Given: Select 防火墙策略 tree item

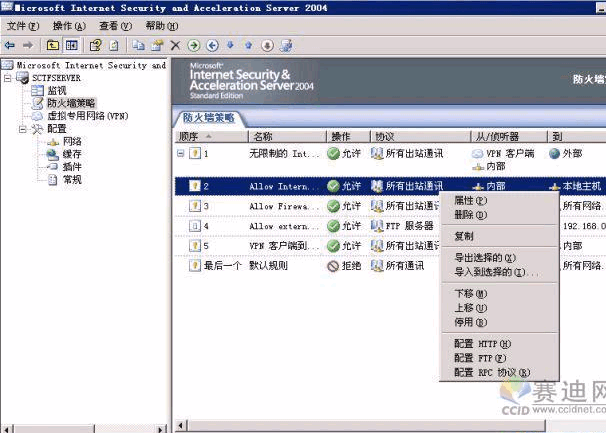Looking at the screenshot, I should 71,103.
